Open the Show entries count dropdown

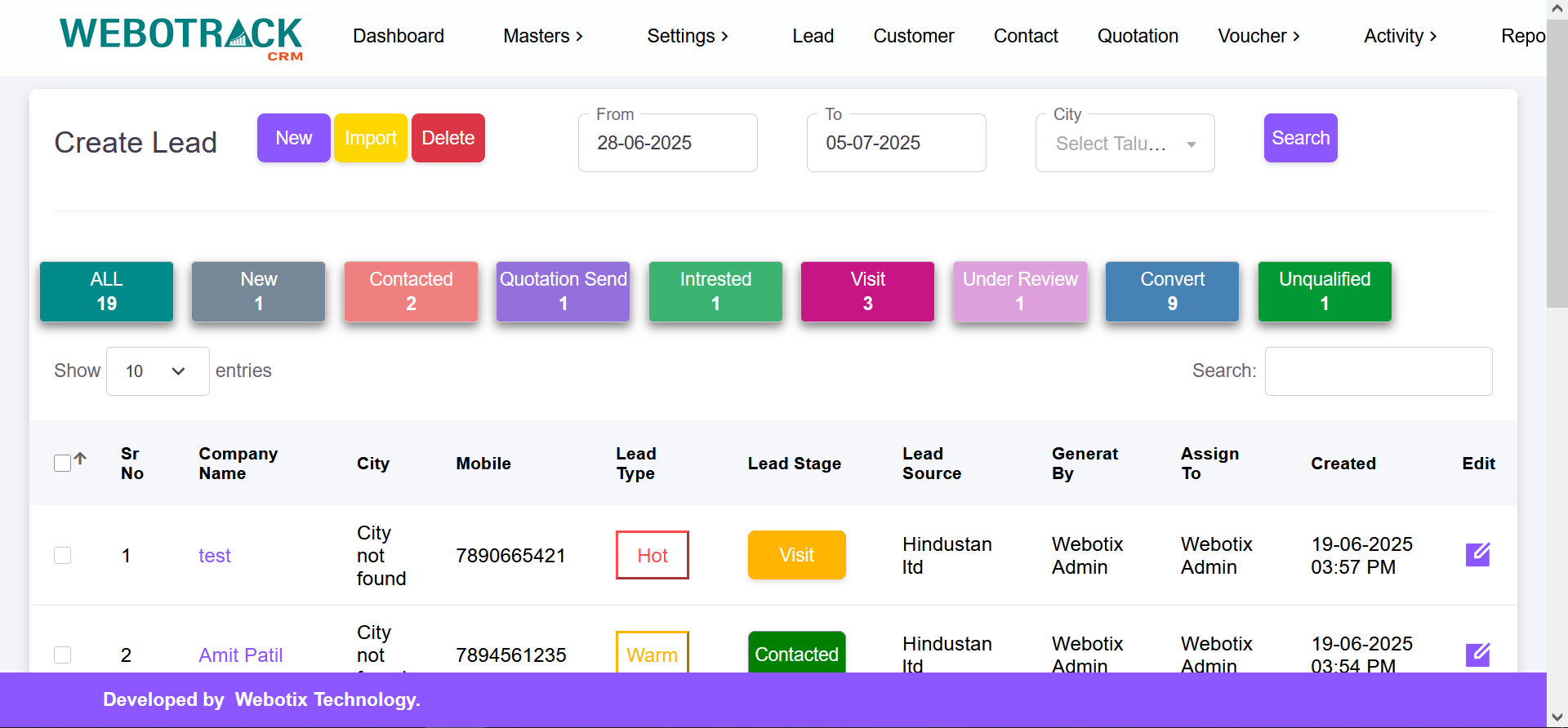pyautogui.click(x=158, y=371)
